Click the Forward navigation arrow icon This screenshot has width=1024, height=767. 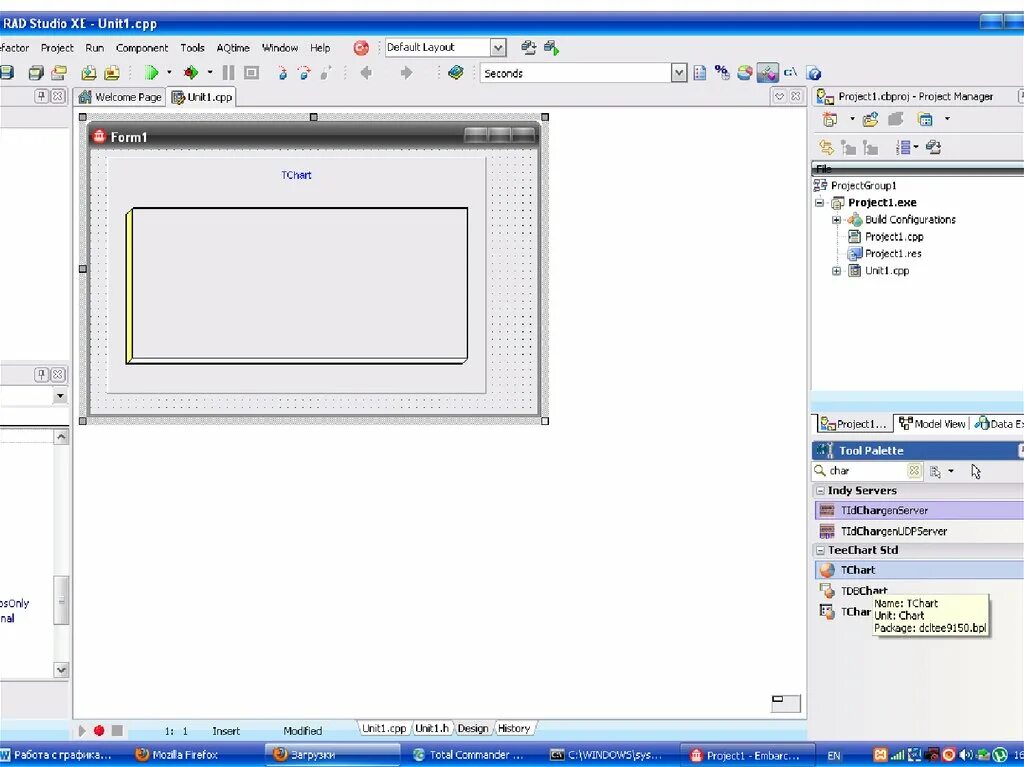pyautogui.click(x=406, y=73)
